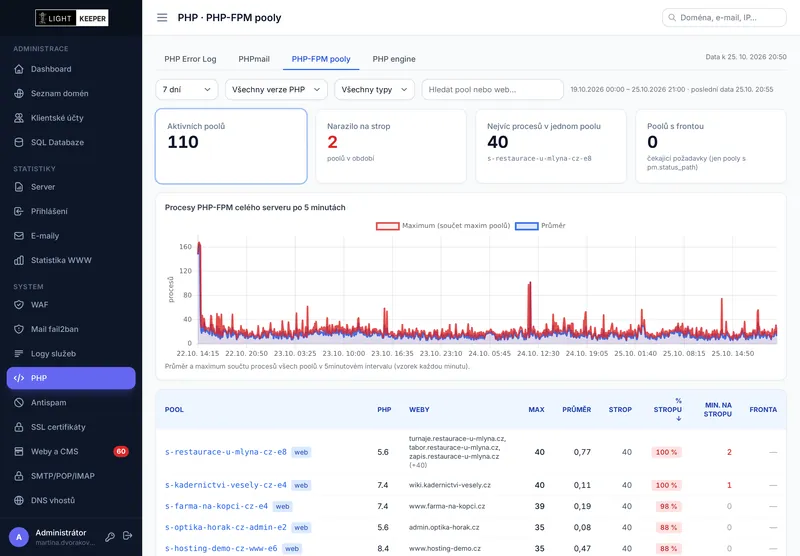
Task: Click the E-maily envelope icon
Action: pyautogui.click(x=19, y=236)
